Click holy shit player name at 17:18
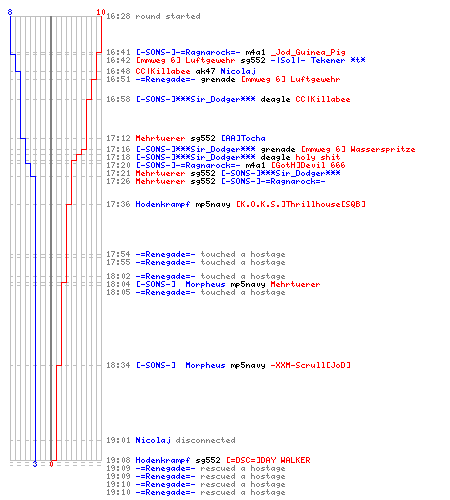Image resolution: width=450 pixels, height=500 pixels. [318, 157]
